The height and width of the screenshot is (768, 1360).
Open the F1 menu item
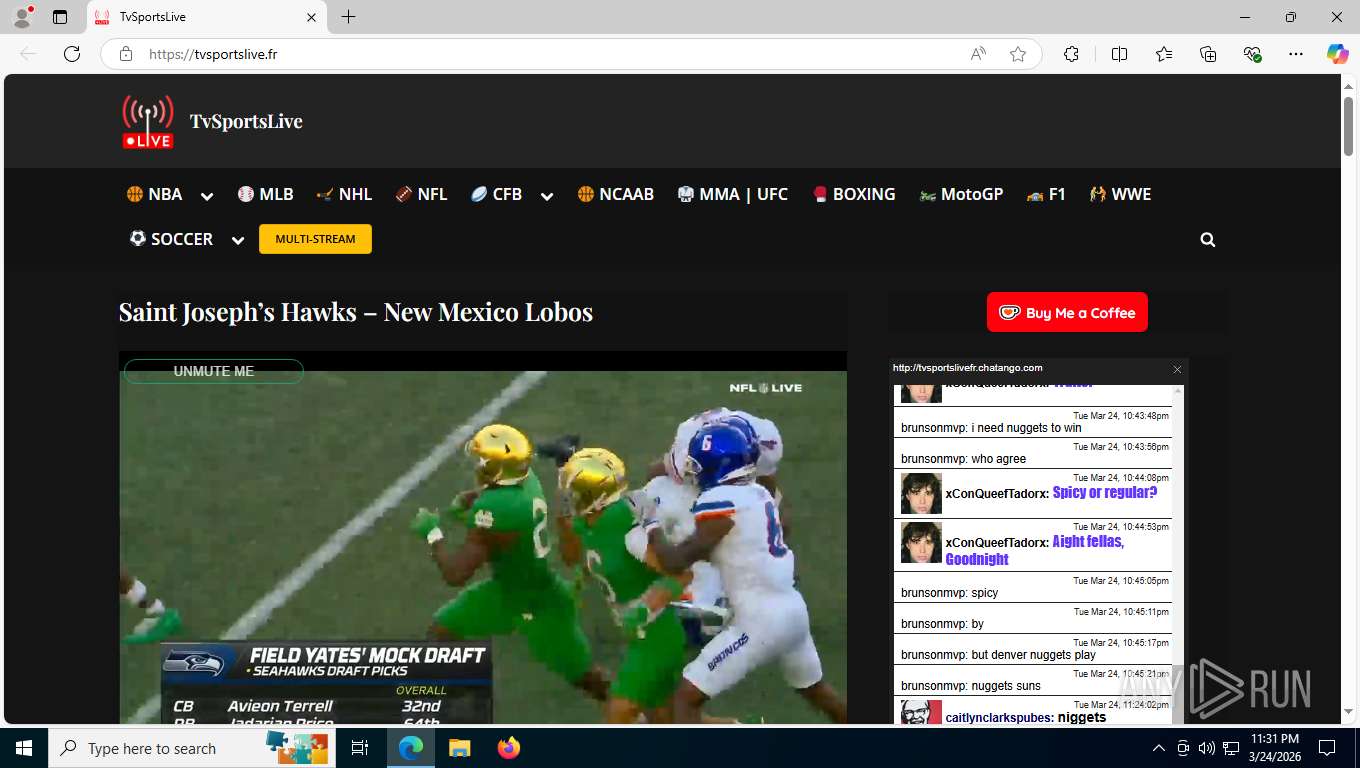coord(1046,194)
